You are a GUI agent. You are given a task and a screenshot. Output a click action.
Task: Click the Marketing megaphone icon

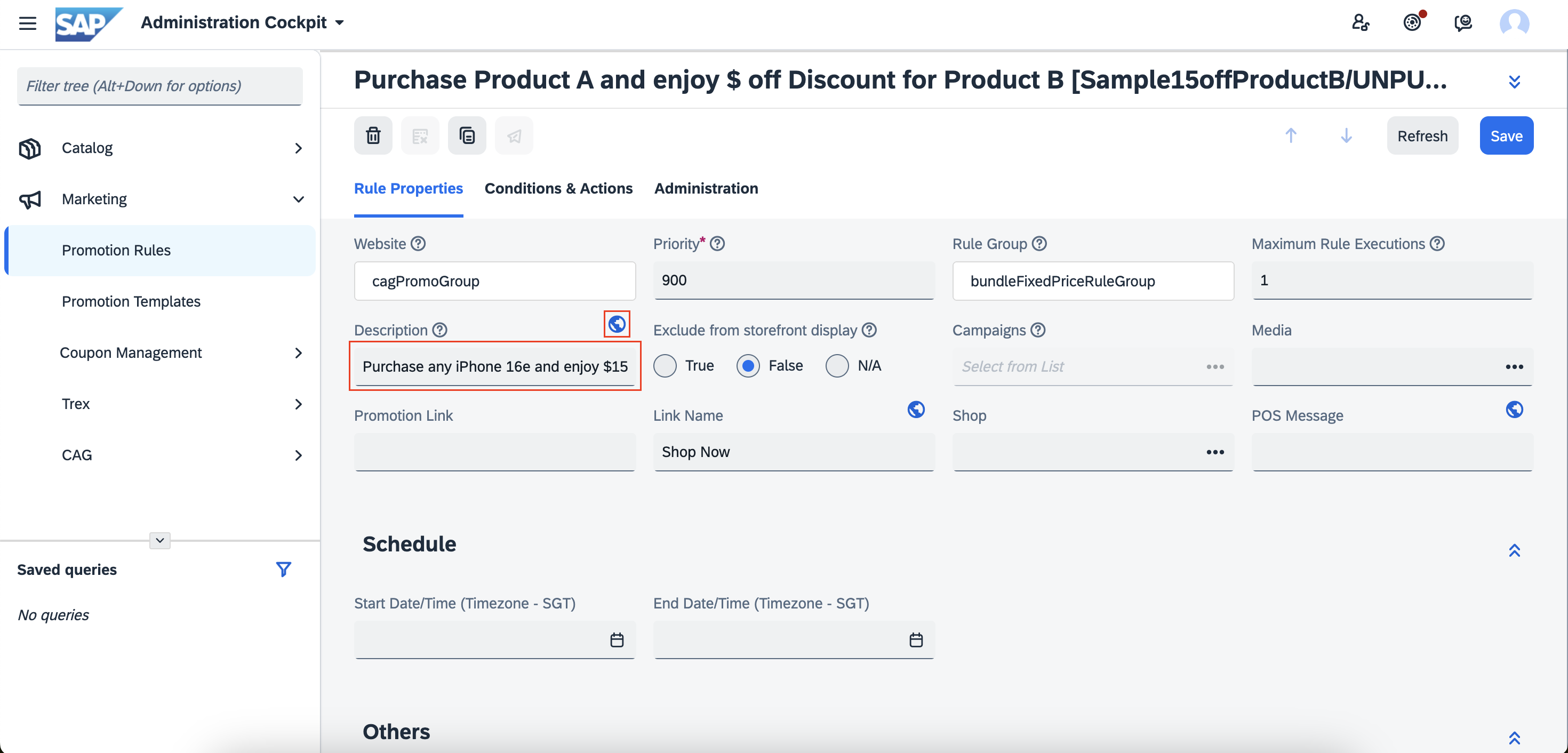pos(30,199)
